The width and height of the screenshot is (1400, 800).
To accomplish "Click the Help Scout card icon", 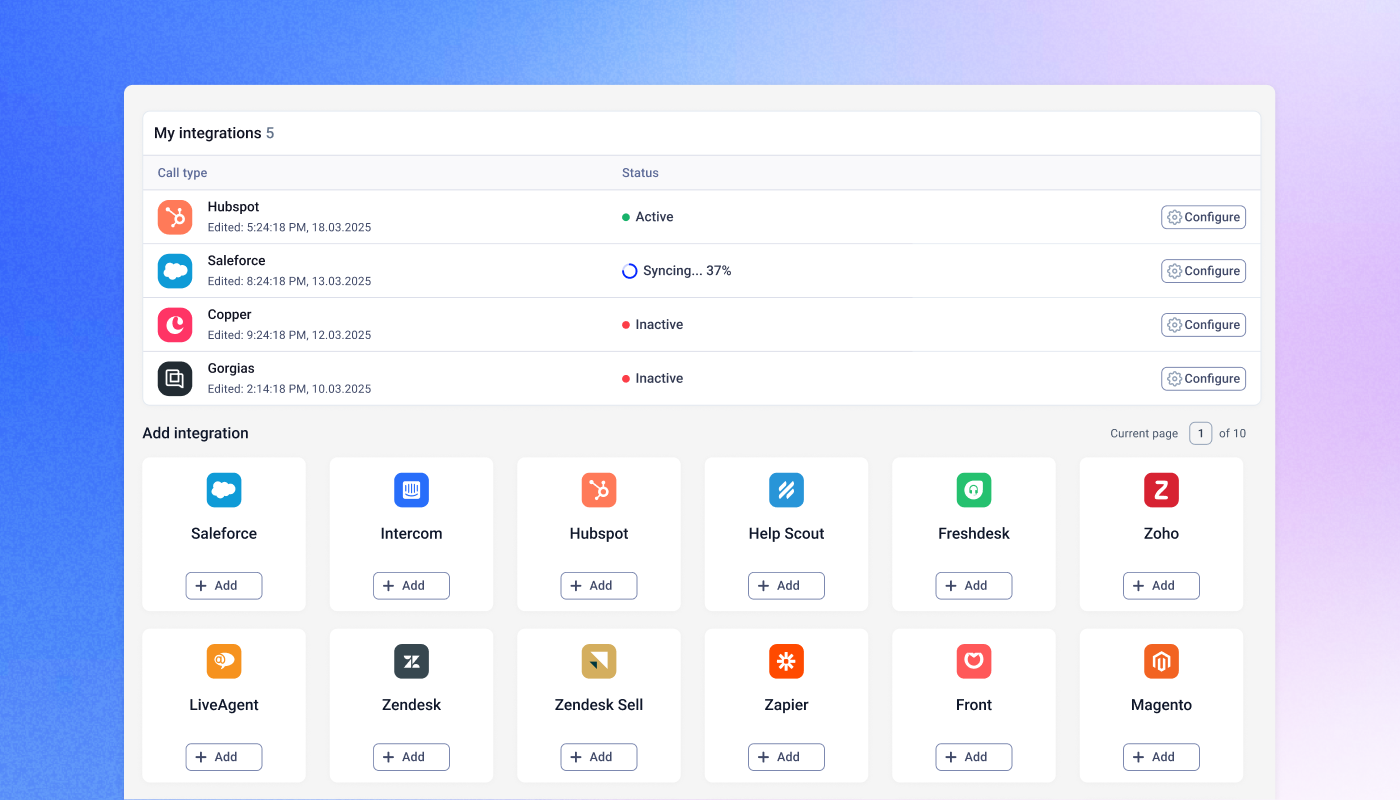I will point(786,490).
